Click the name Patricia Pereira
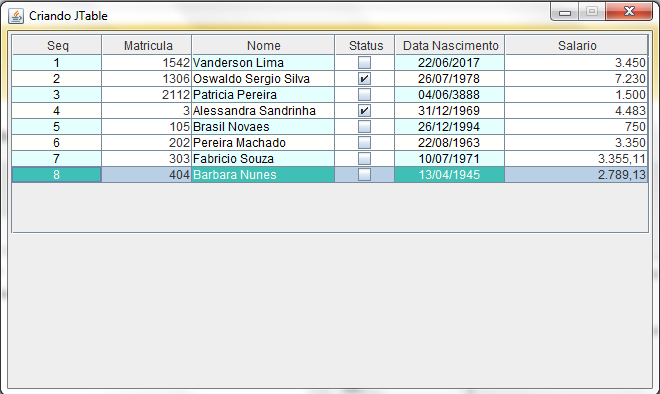 point(263,95)
